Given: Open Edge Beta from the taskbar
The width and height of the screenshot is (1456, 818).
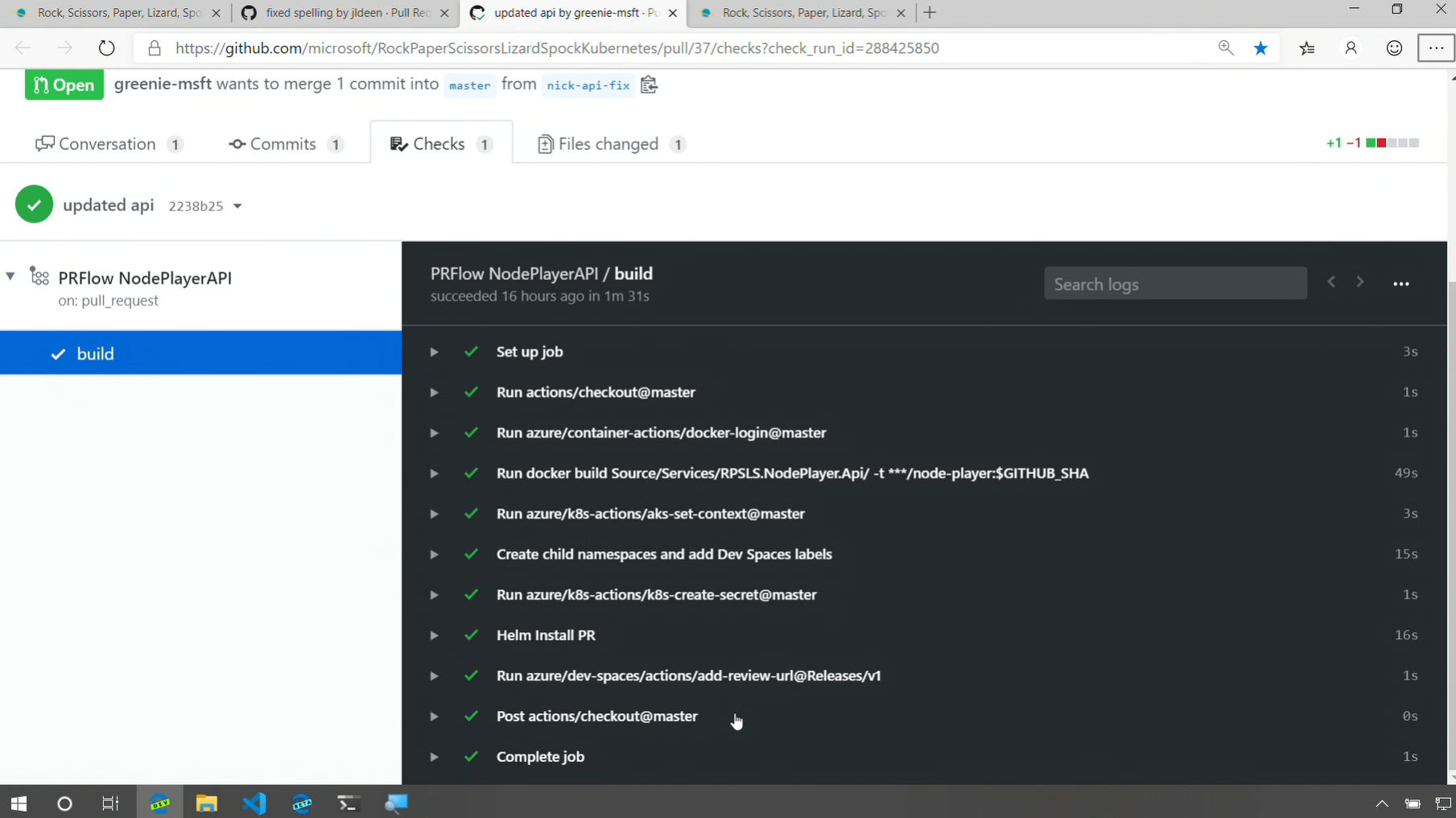Looking at the screenshot, I should tap(302, 803).
